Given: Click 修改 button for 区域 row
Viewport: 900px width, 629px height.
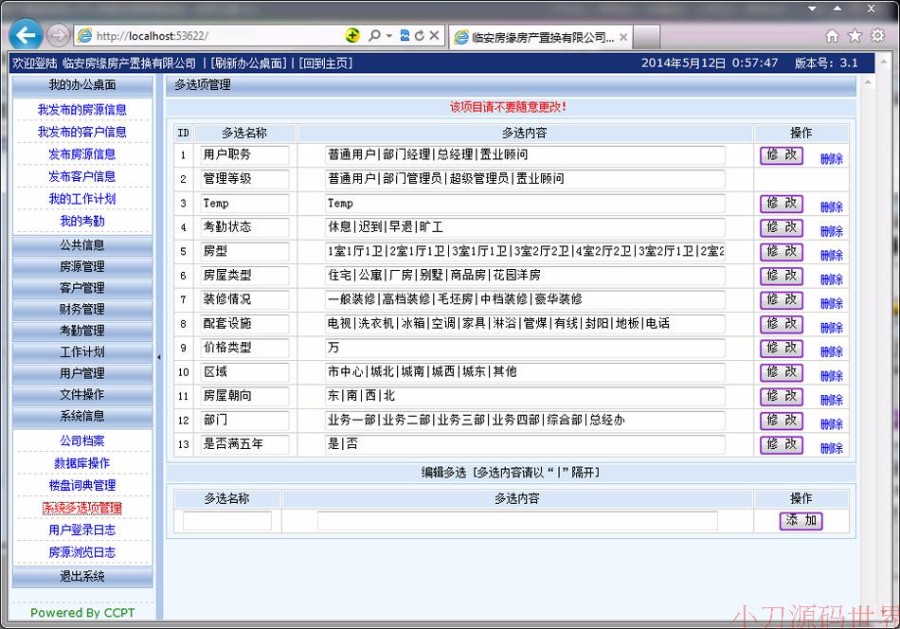Looking at the screenshot, I should (x=781, y=372).
